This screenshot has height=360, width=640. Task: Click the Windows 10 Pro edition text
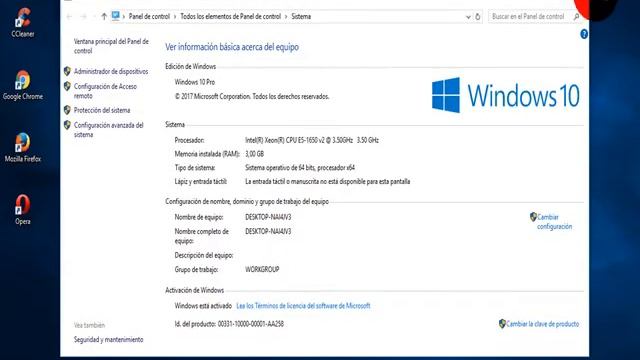pos(195,82)
